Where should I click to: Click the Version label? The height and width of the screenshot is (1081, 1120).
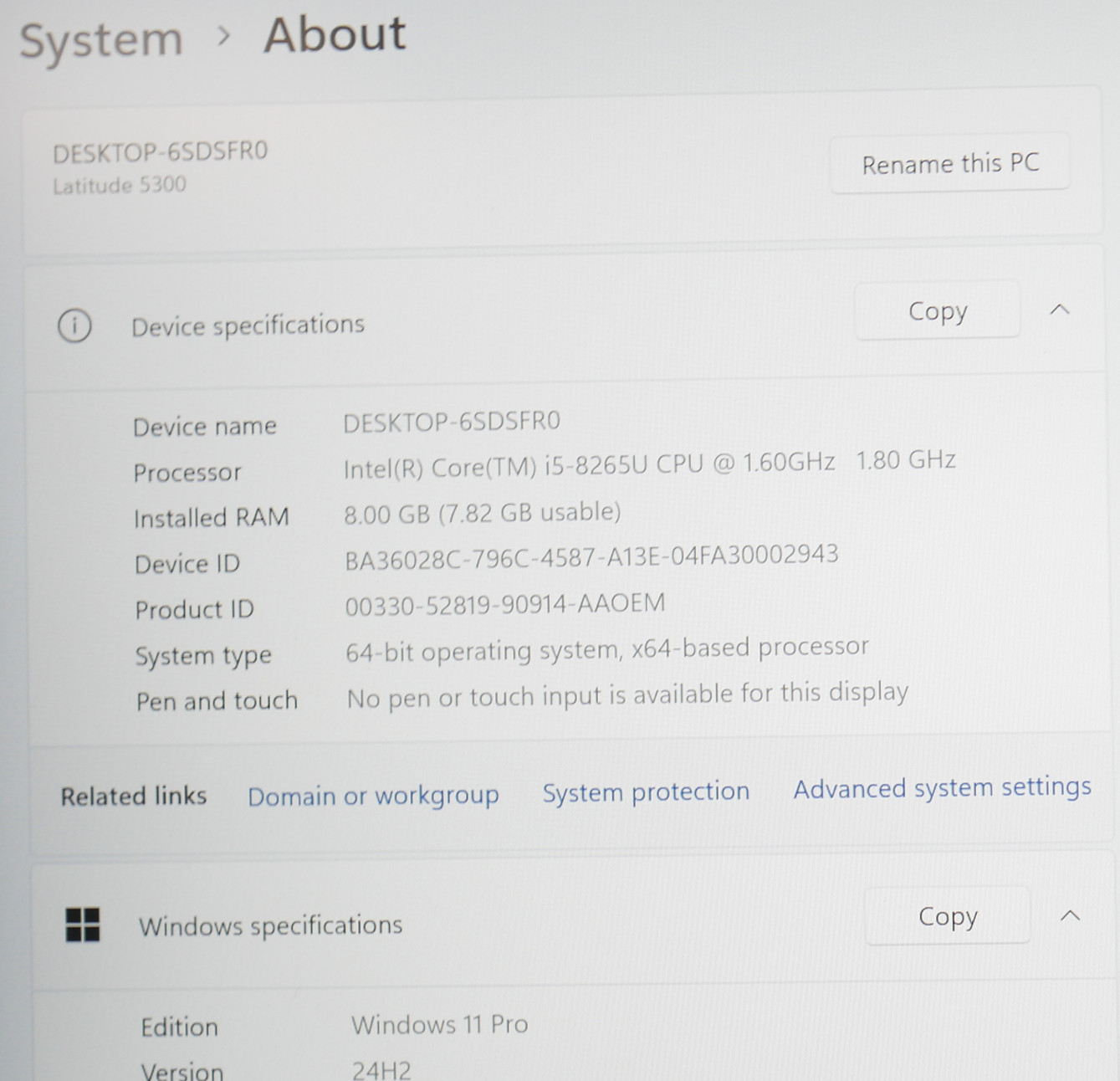tap(182, 1071)
